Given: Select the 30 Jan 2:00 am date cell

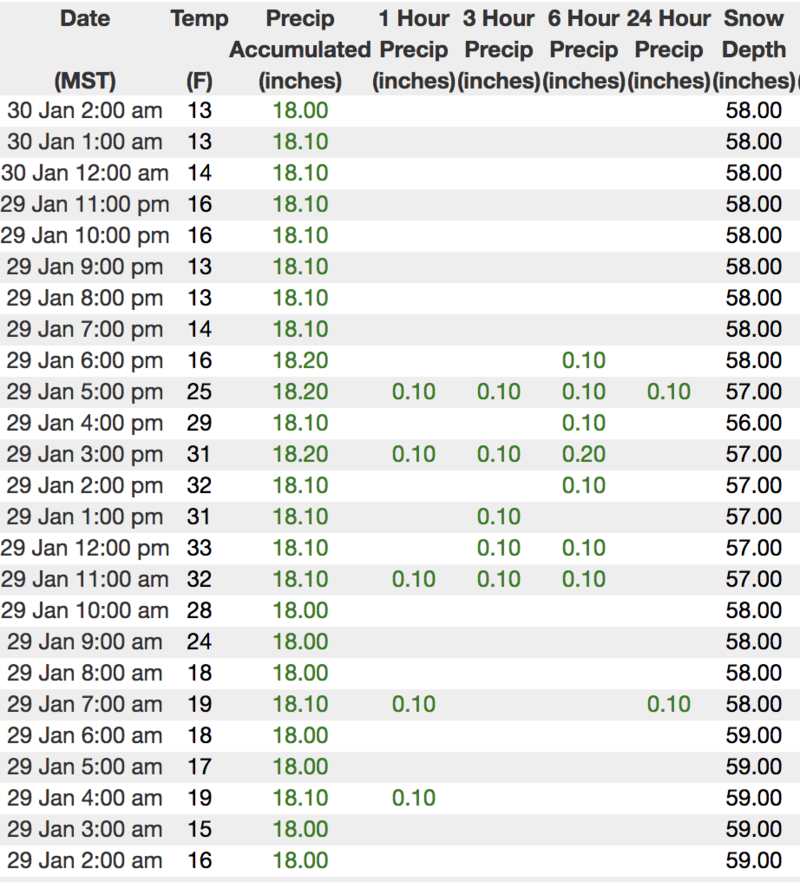Looking at the screenshot, I should (x=85, y=110).
